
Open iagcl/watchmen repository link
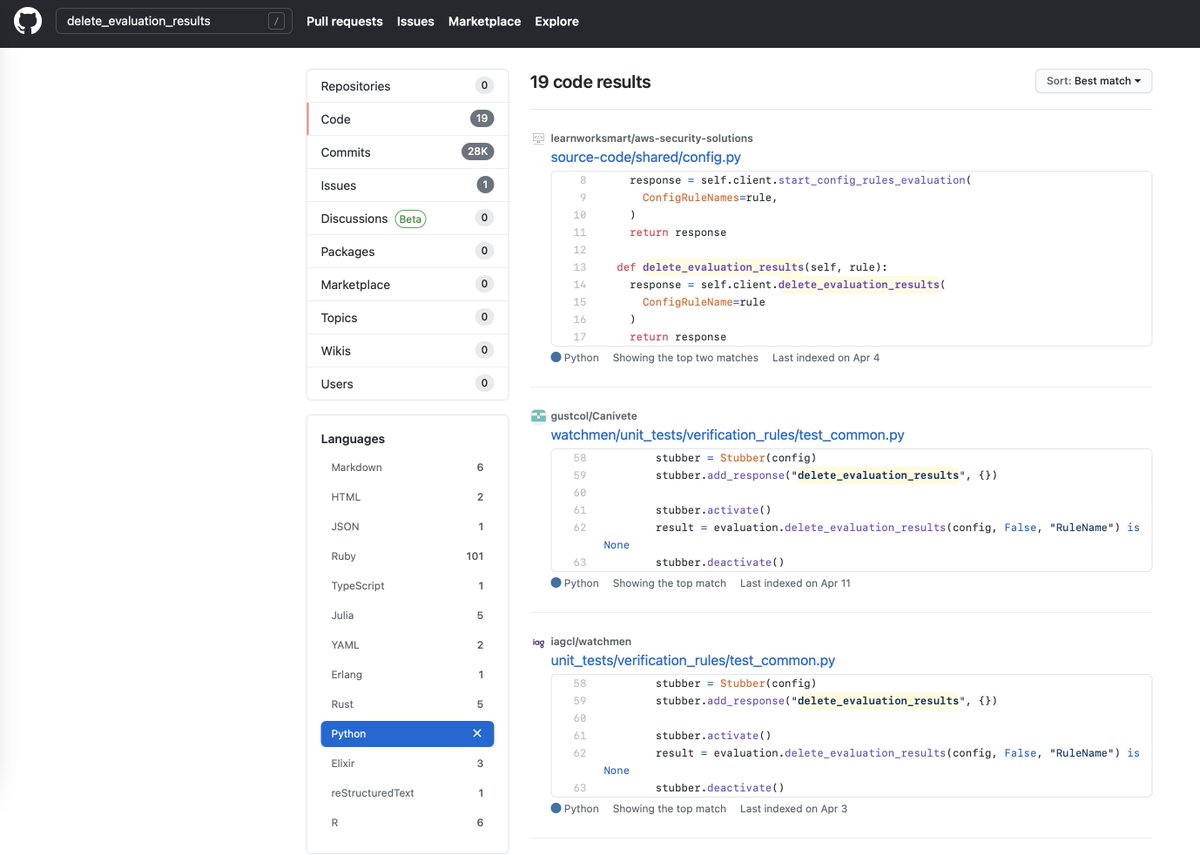coord(591,642)
